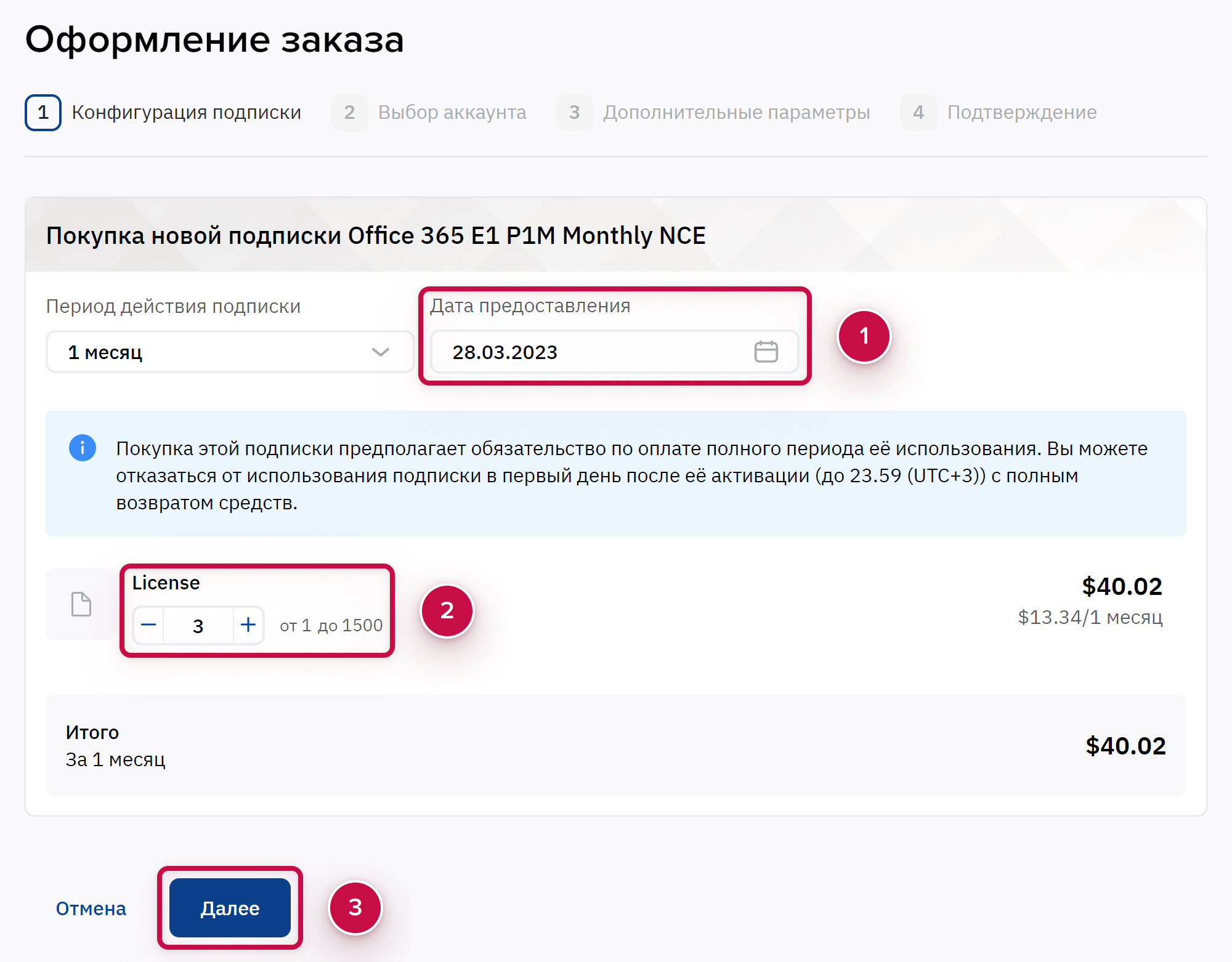
Task: Click the License document icon
Action: pyautogui.click(x=81, y=604)
